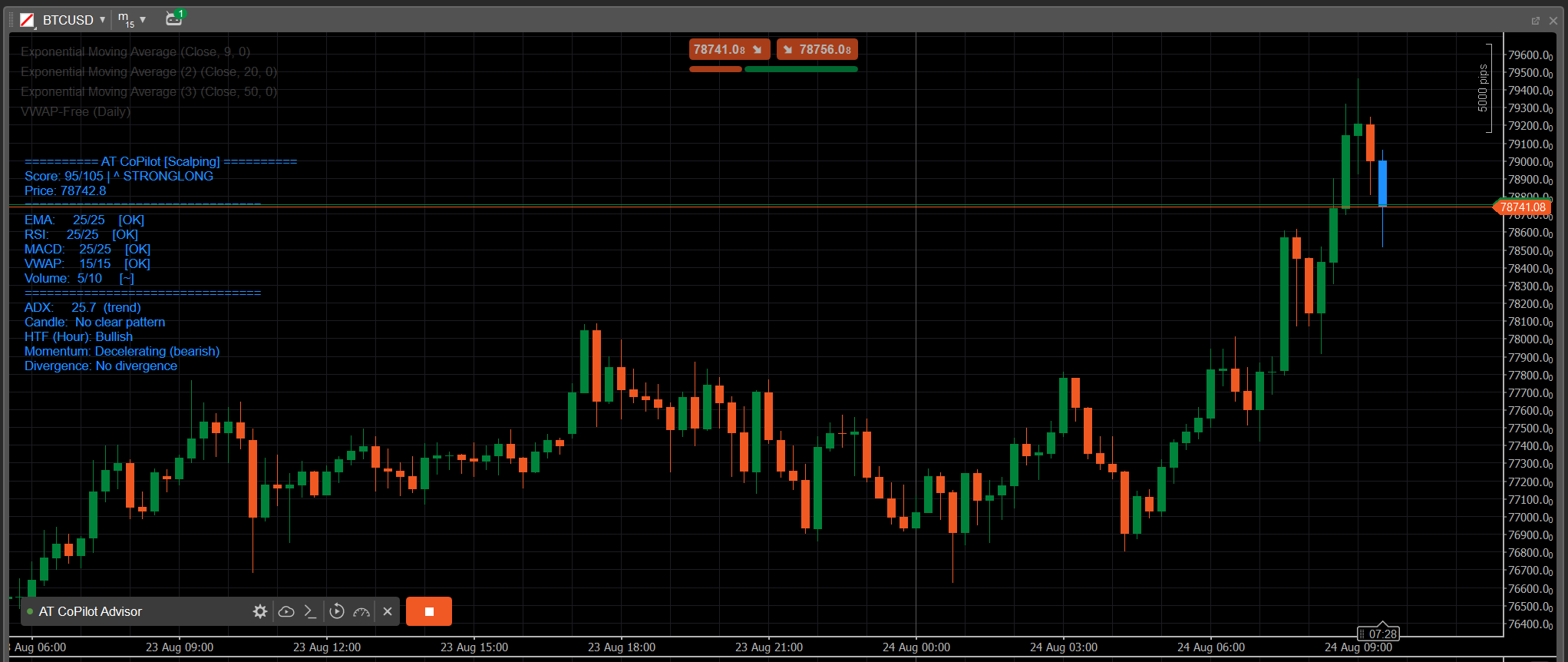Grab the chart toolbar drag handle
This screenshot has height=662, width=1568.
pos(12,20)
